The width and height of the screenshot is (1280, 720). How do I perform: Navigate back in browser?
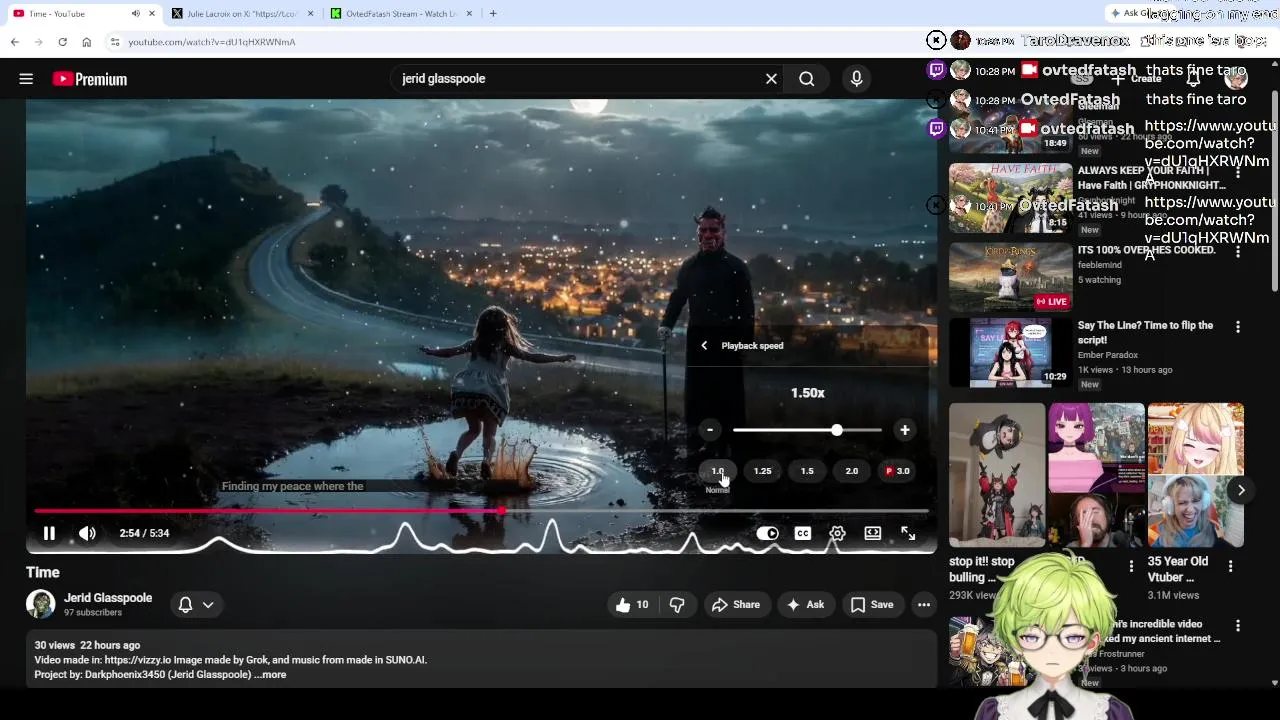pos(15,42)
